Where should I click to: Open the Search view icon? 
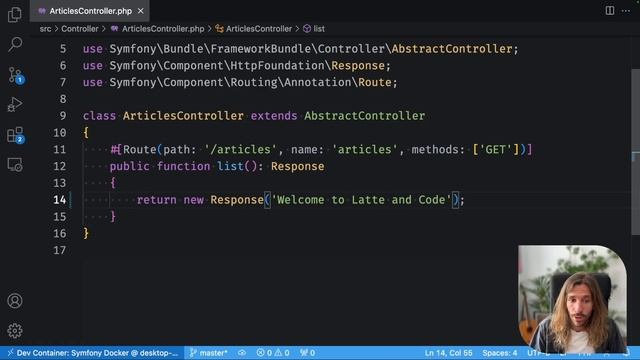coord(15,44)
